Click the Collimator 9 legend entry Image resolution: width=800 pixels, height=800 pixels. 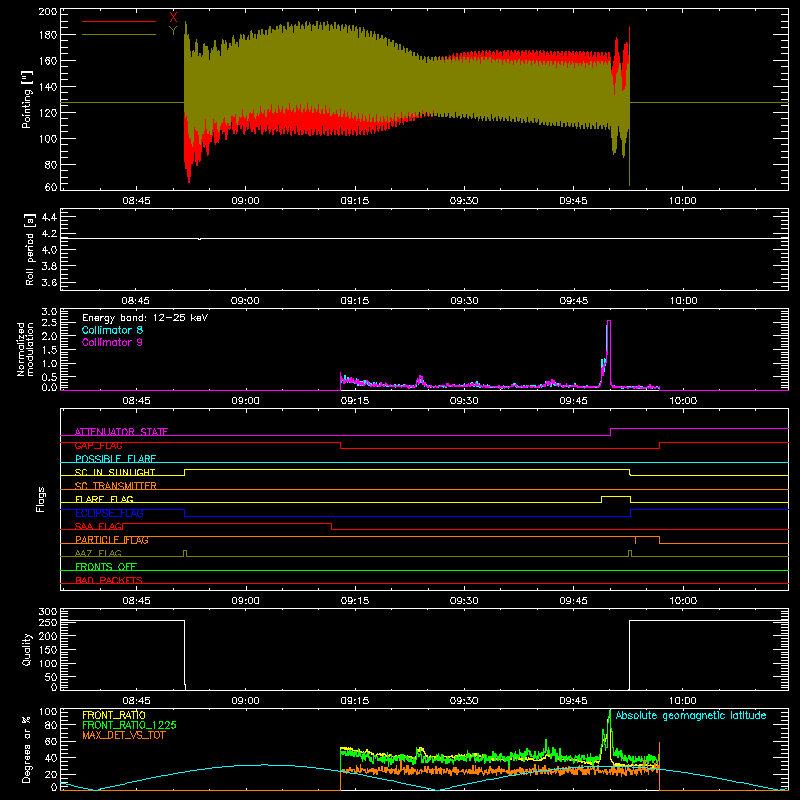click(x=112, y=342)
